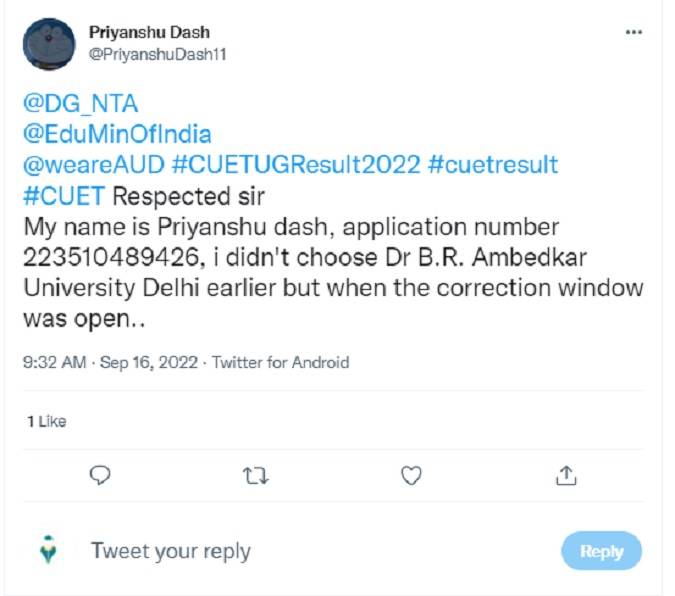Open the 9:32 AM · Sep 16, 2022 timestamp
The height and width of the screenshot is (596, 675).
(x=111, y=362)
